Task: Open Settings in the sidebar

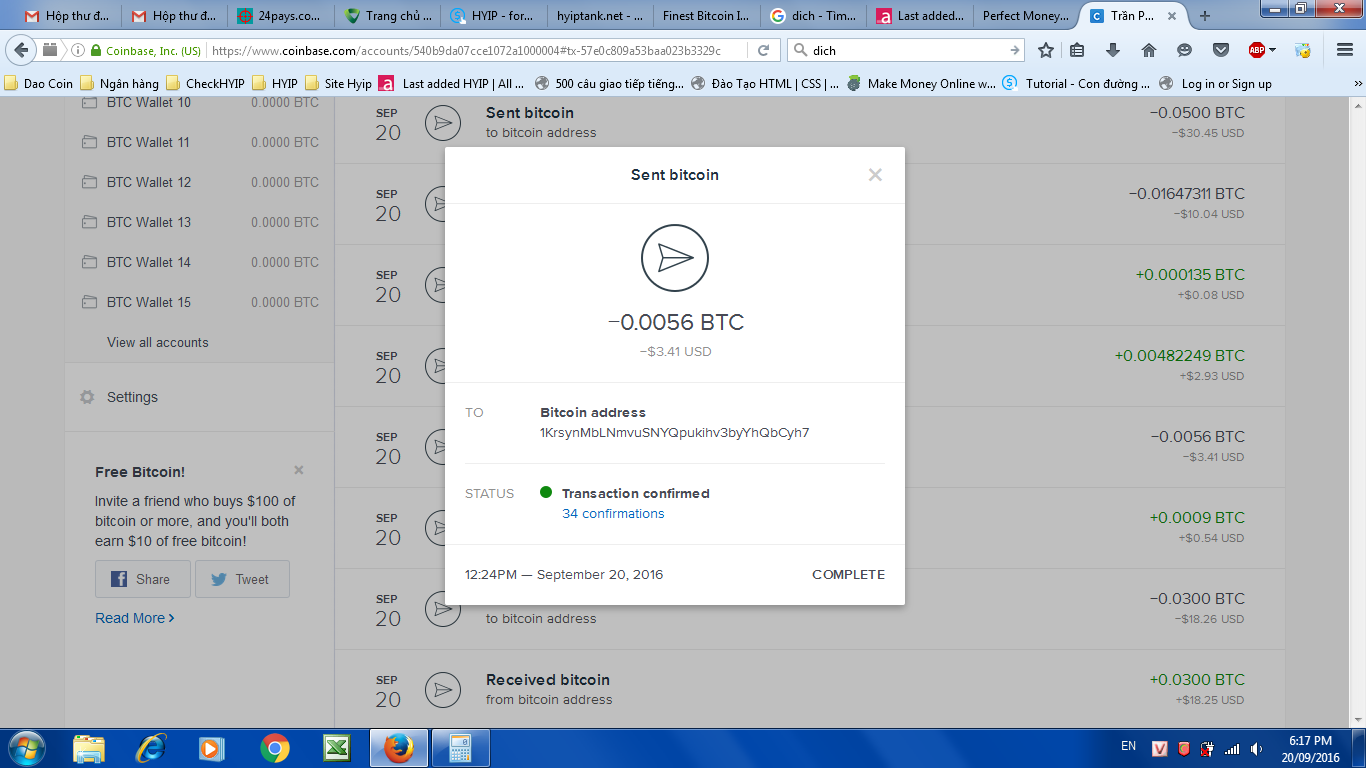Action: pos(132,397)
